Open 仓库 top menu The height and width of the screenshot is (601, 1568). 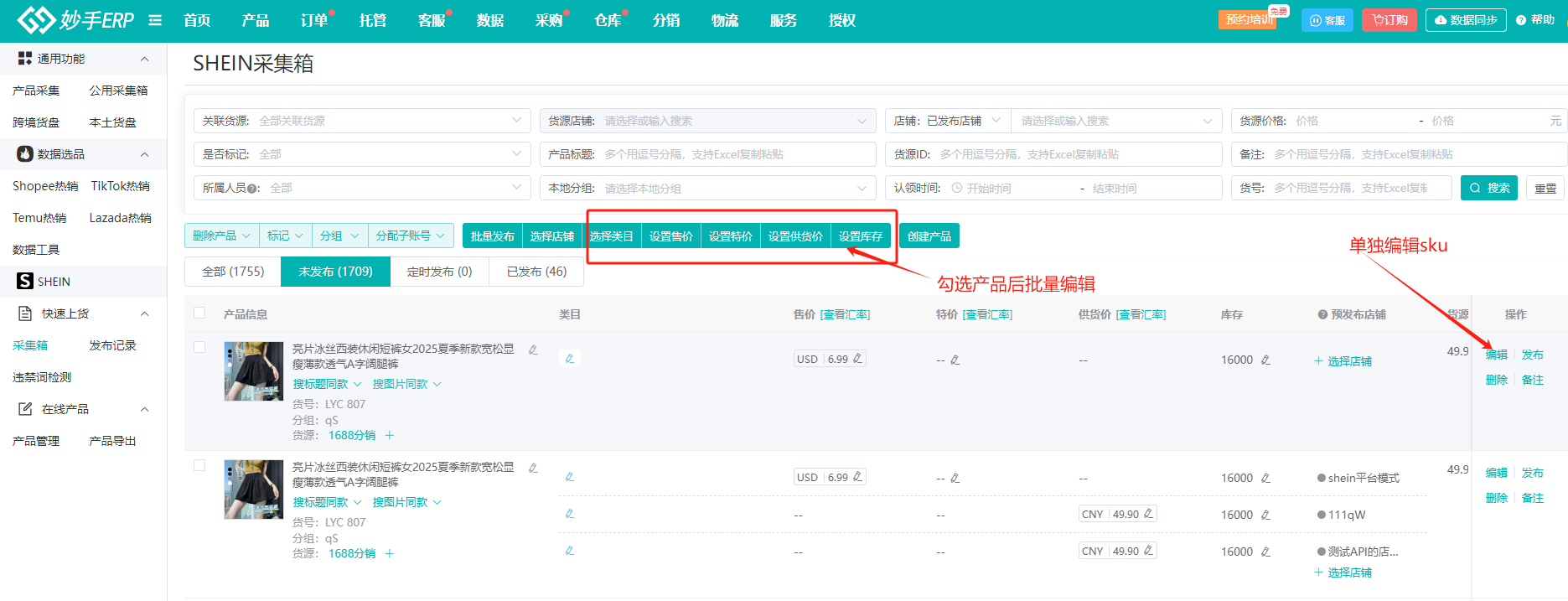coord(608,20)
